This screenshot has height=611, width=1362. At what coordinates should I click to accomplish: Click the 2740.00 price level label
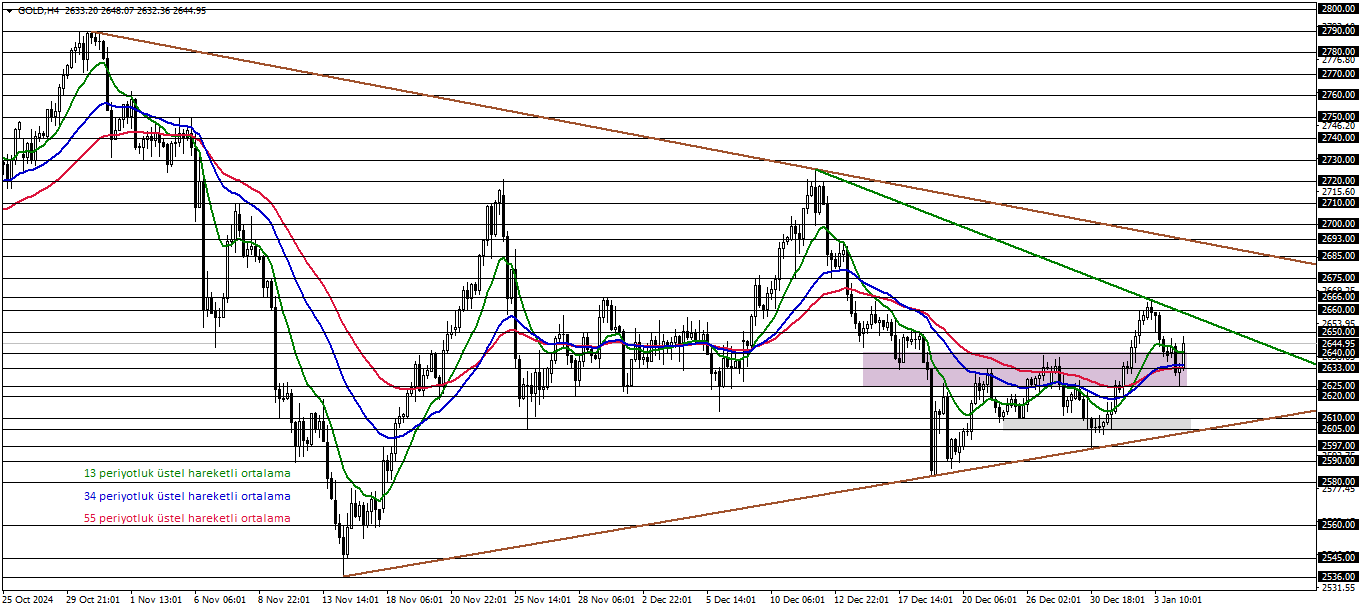click(x=1338, y=138)
